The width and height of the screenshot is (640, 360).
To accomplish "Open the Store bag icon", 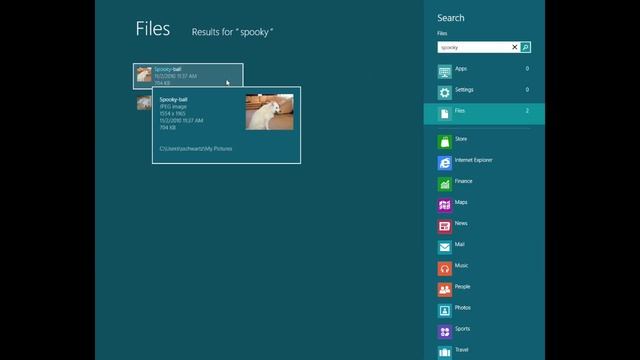I will (444, 142).
